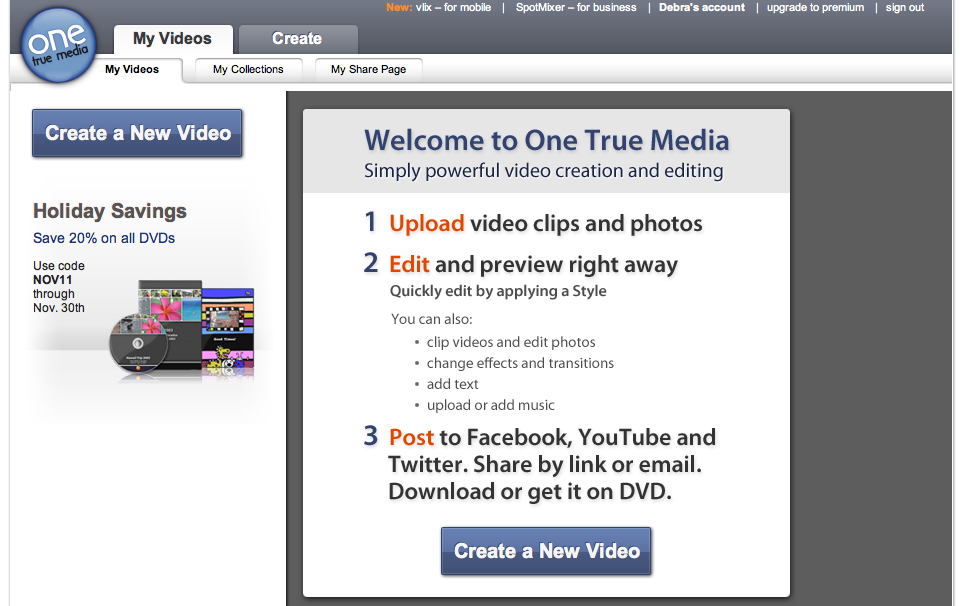The image size is (964, 606).
Task: Sign out of the account
Action: point(904,7)
